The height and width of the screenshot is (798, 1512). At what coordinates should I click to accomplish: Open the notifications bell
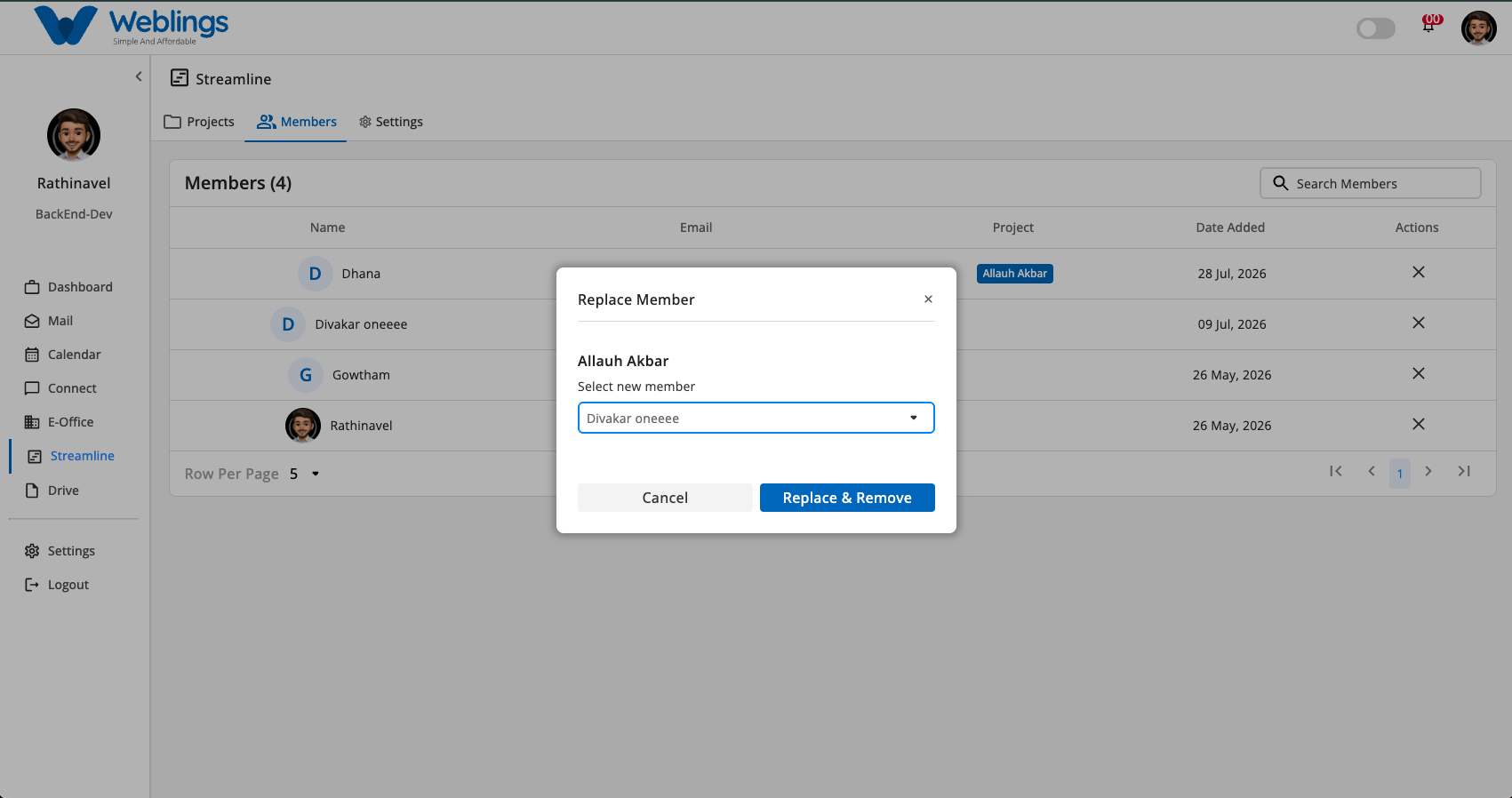tap(1429, 24)
